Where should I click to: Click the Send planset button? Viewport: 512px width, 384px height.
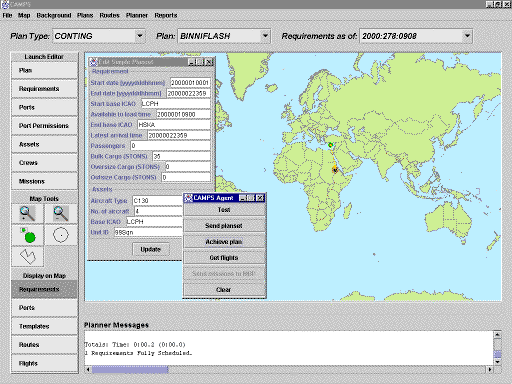224,226
